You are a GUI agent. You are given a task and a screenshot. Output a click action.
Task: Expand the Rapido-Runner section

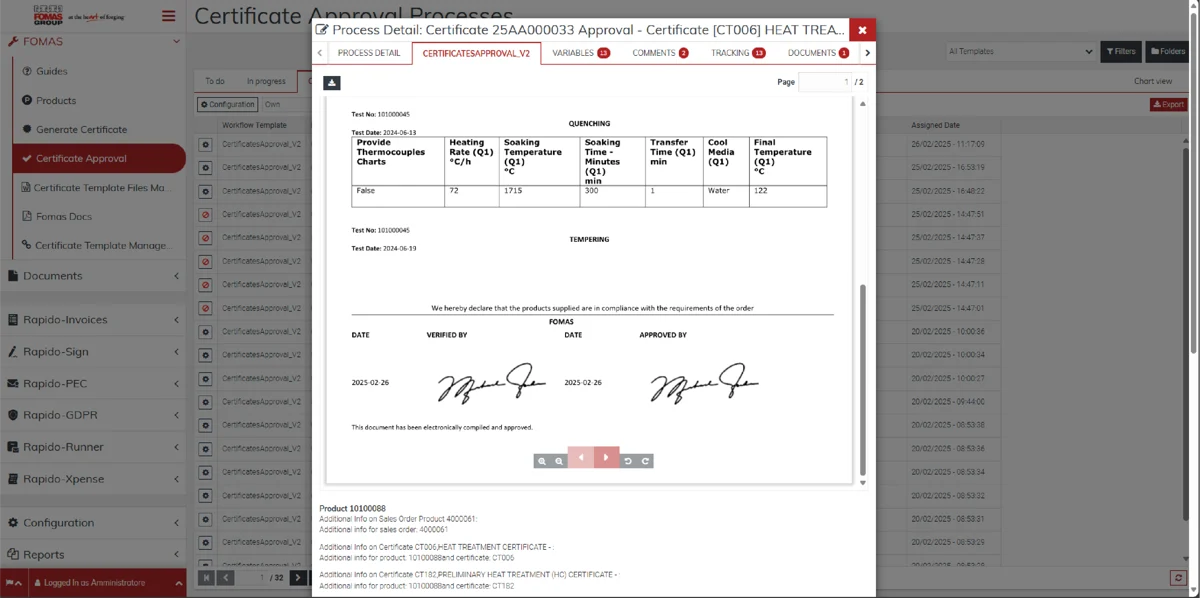click(93, 447)
